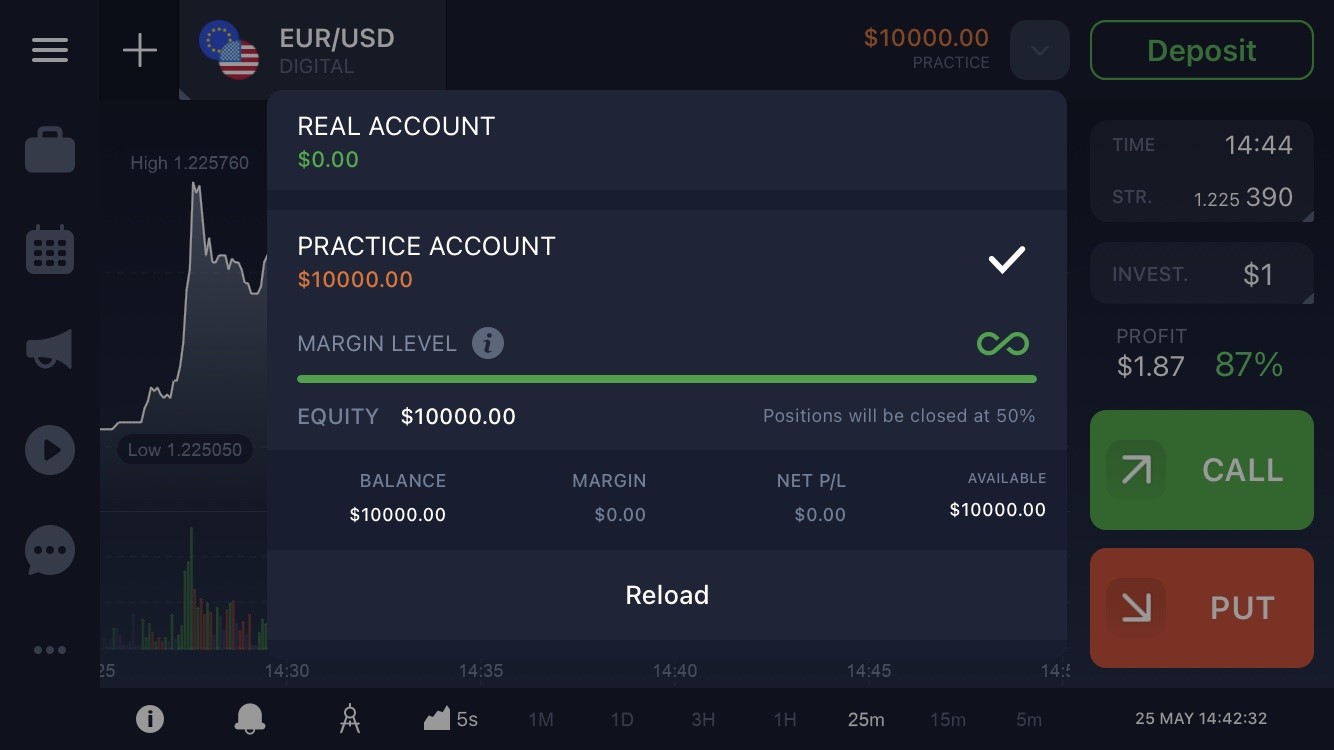Open the megaphone news icon
The width and height of the screenshot is (1334, 750).
(50, 349)
